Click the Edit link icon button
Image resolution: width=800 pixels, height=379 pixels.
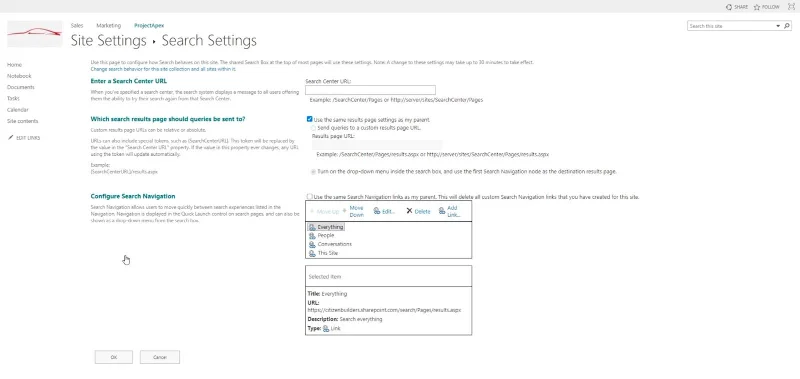click(x=377, y=211)
